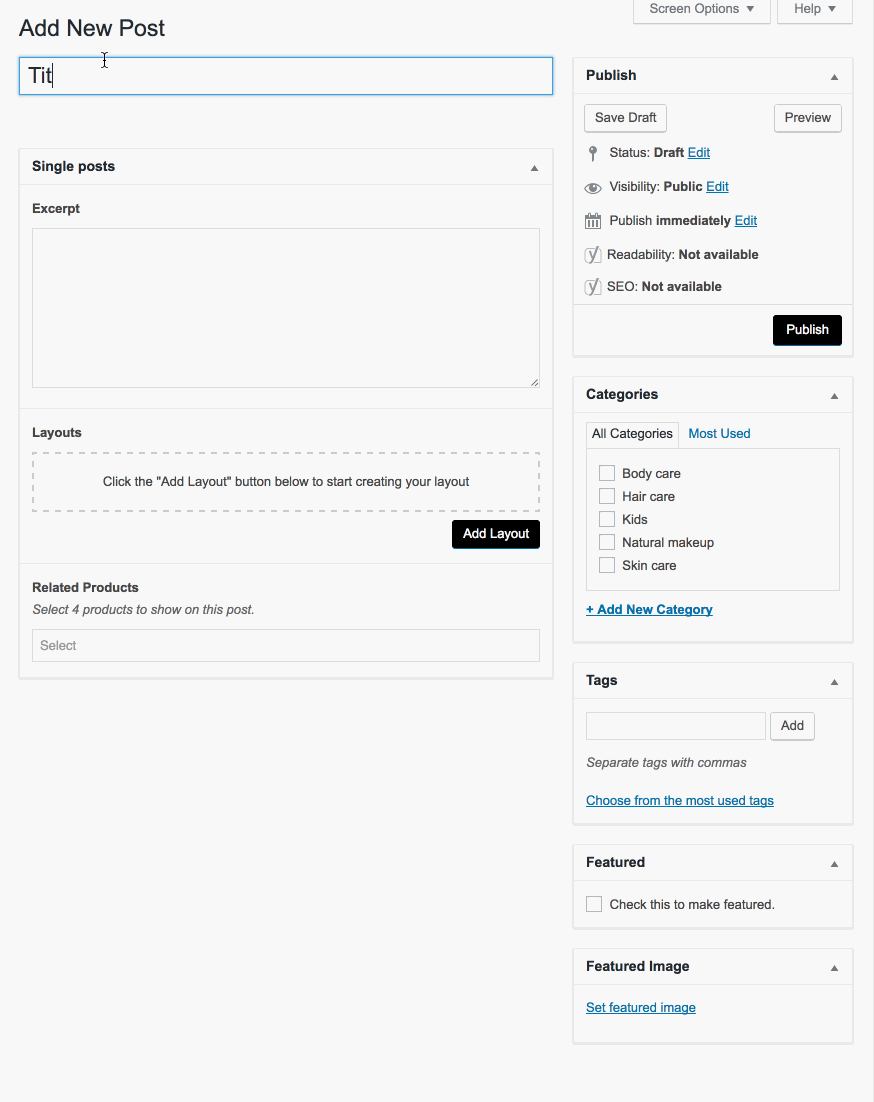The image size is (874, 1102).
Task: Select the All Categories tab
Action: point(632,434)
